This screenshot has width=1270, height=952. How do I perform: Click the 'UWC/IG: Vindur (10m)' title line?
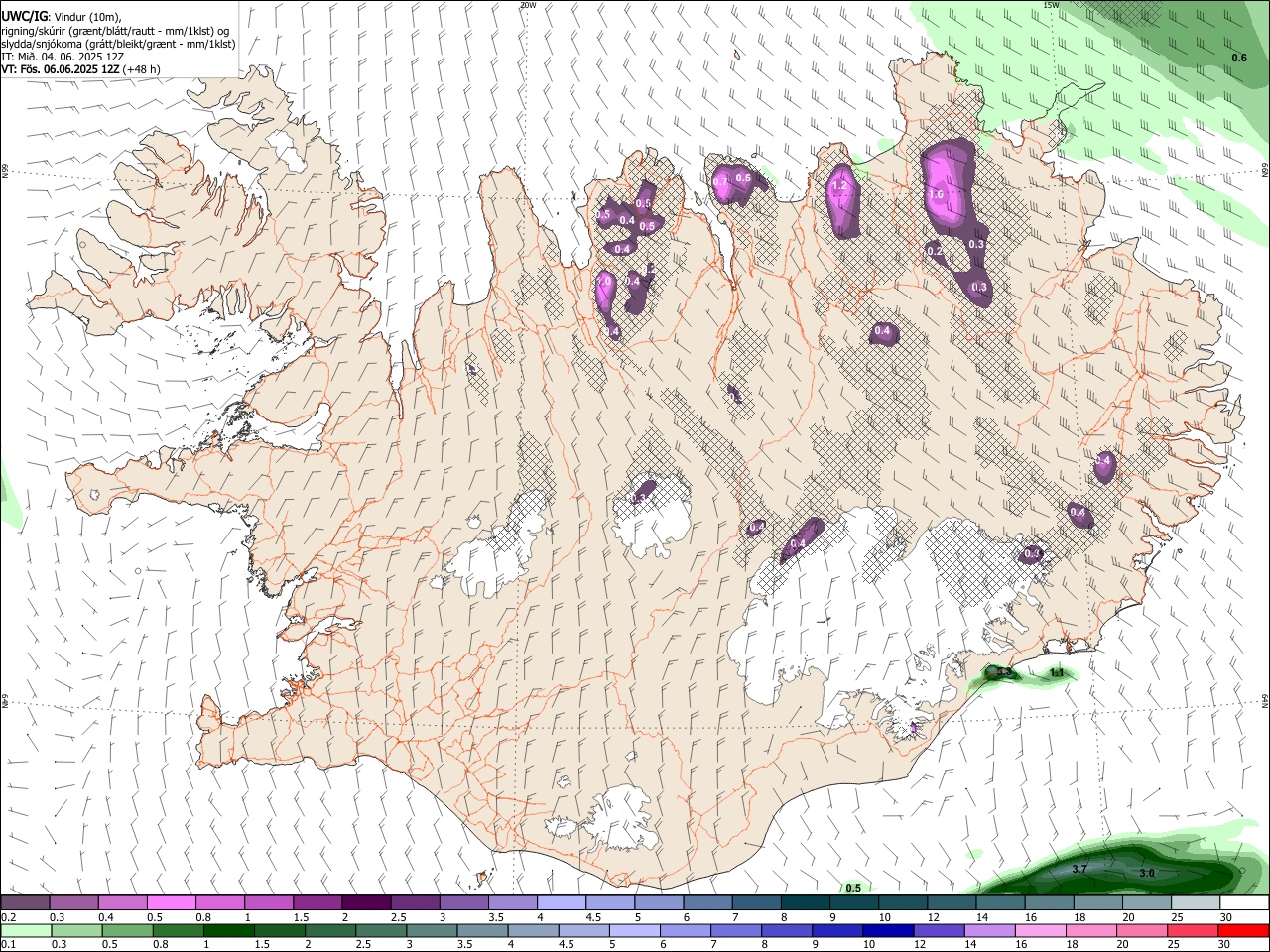pos(61,17)
